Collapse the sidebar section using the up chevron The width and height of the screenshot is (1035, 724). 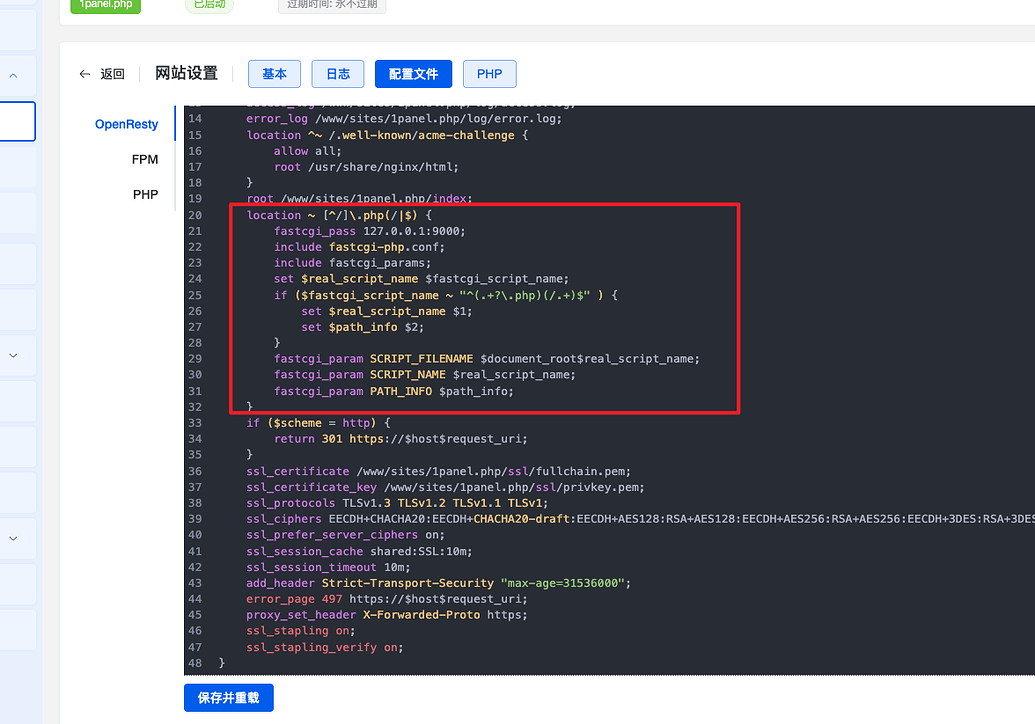(x=13, y=75)
